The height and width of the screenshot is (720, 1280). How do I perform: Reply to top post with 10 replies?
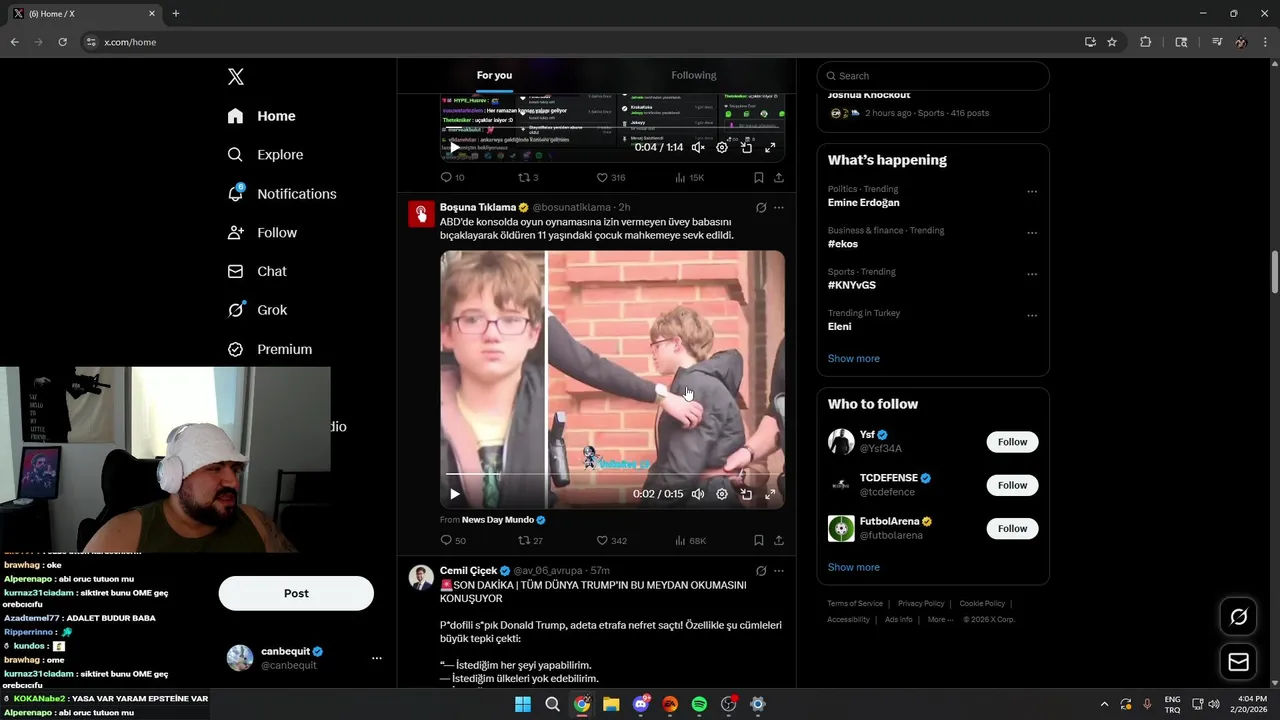click(x=452, y=178)
